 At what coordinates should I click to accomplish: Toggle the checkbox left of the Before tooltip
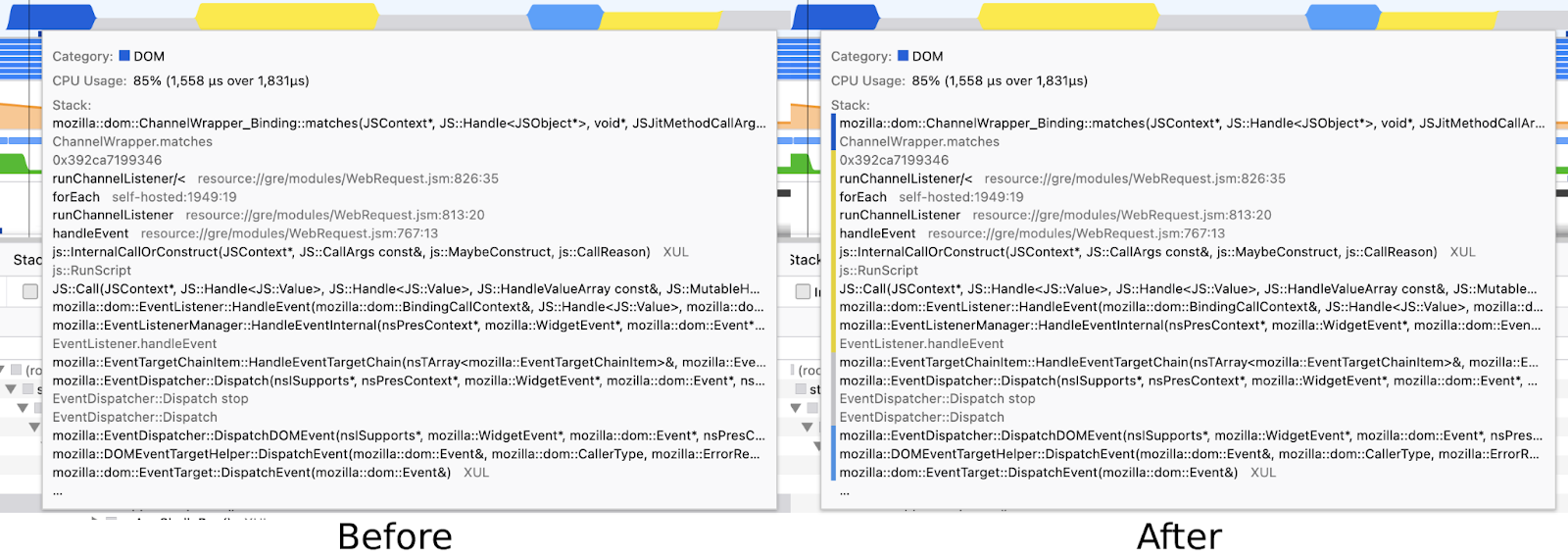pos(29,291)
